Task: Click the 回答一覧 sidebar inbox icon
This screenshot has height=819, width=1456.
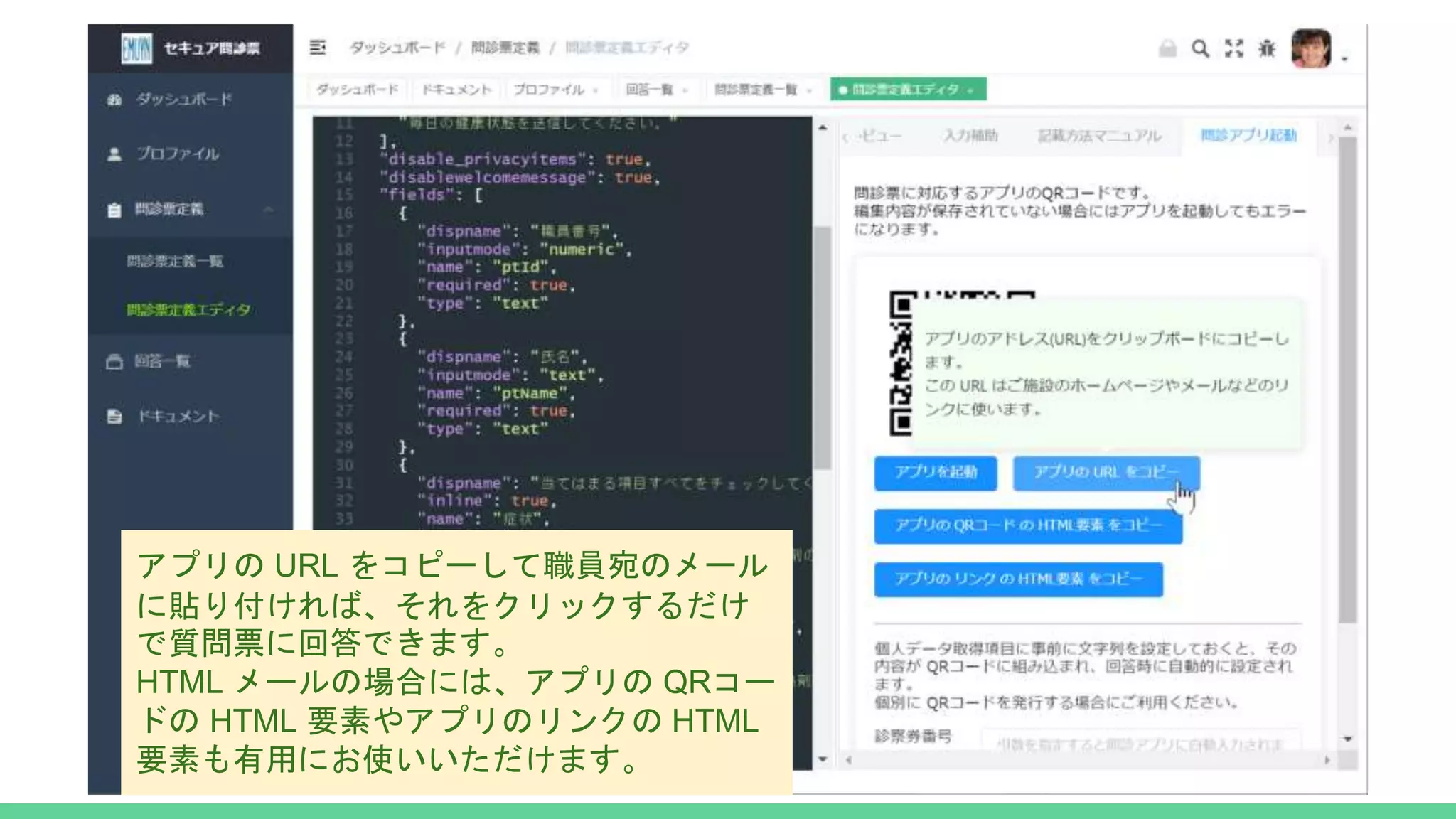Action: [114, 362]
